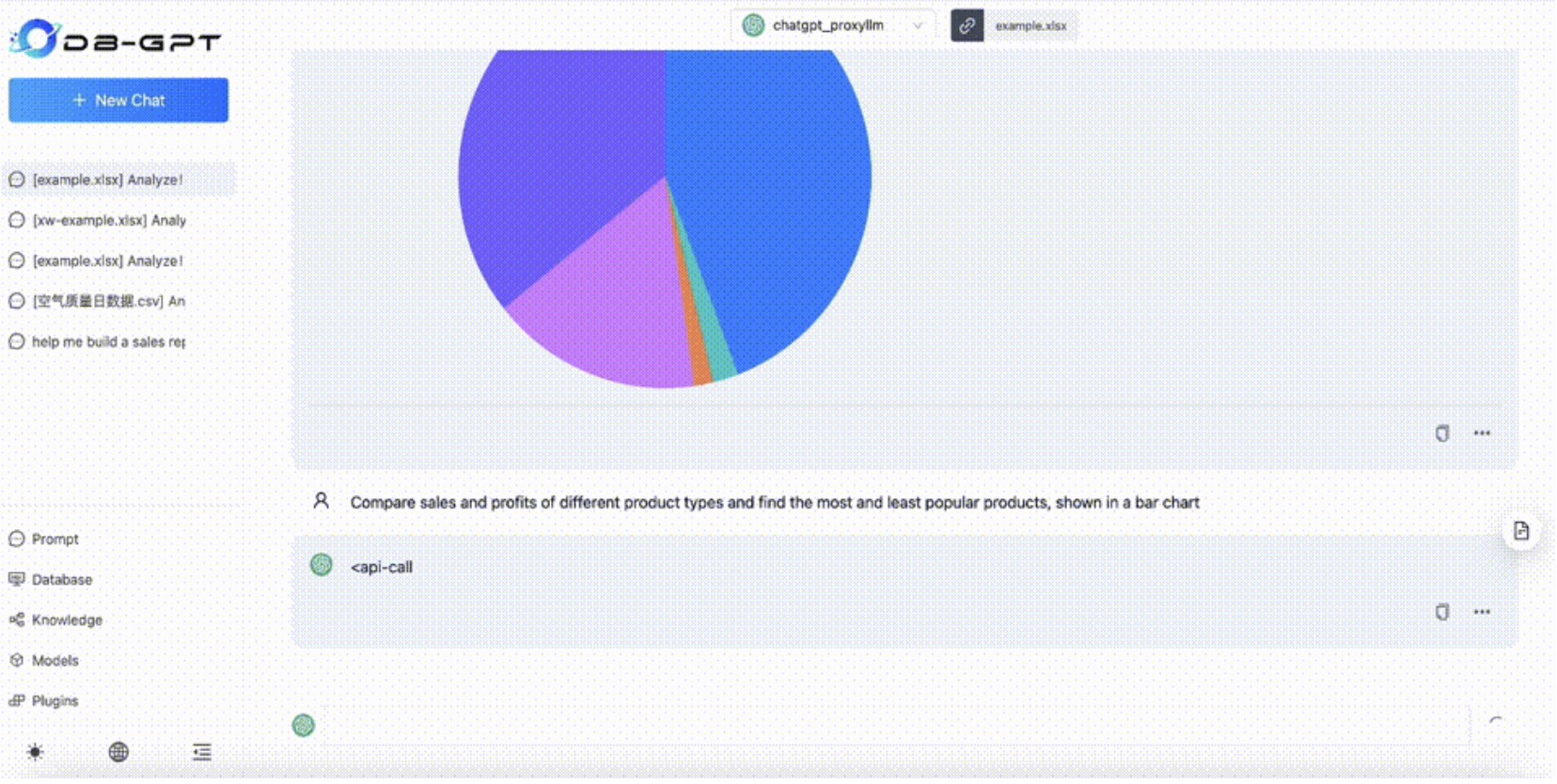
Task: Click the link icon beside example.xlsx
Action: (x=967, y=26)
